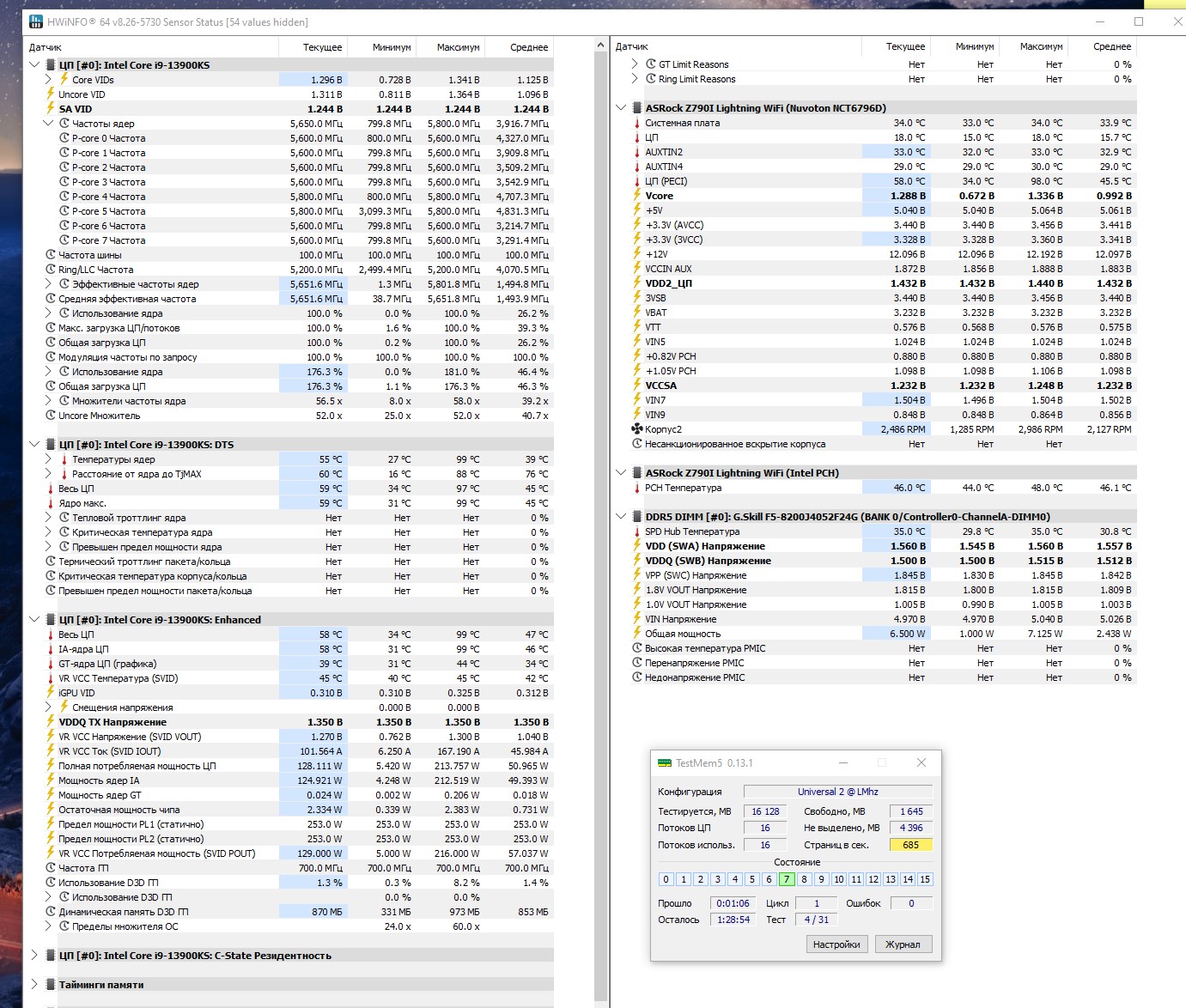Expand the C-State Резидентность group
Image resolution: width=1186 pixels, height=1008 pixels.
(34, 956)
